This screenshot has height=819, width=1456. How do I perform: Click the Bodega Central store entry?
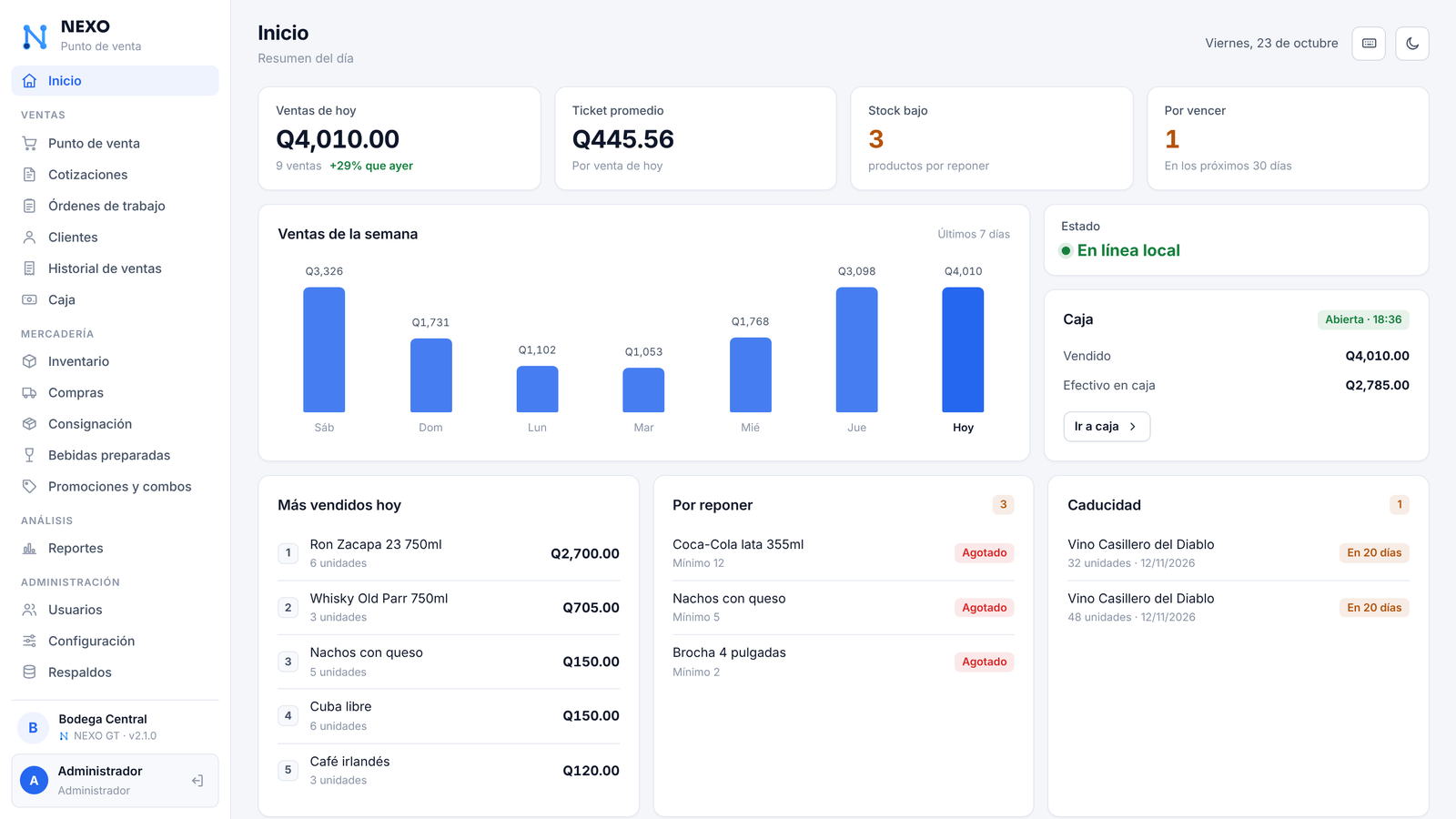click(115, 727)
